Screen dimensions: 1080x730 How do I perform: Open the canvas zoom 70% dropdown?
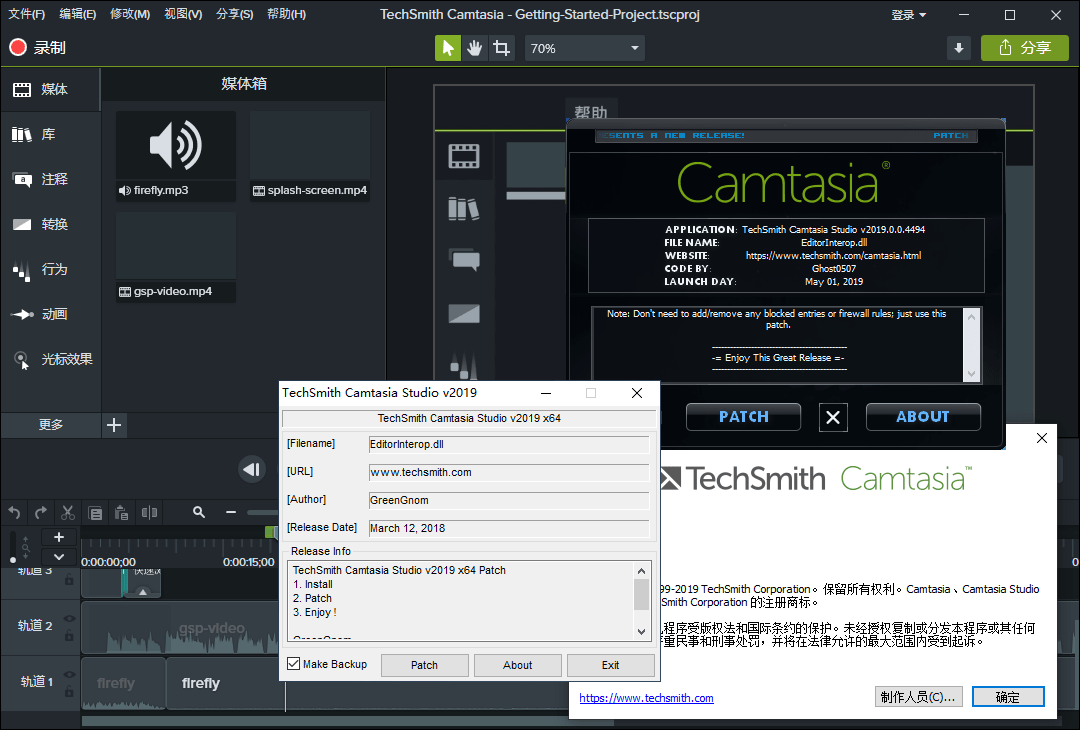point(585,48)
